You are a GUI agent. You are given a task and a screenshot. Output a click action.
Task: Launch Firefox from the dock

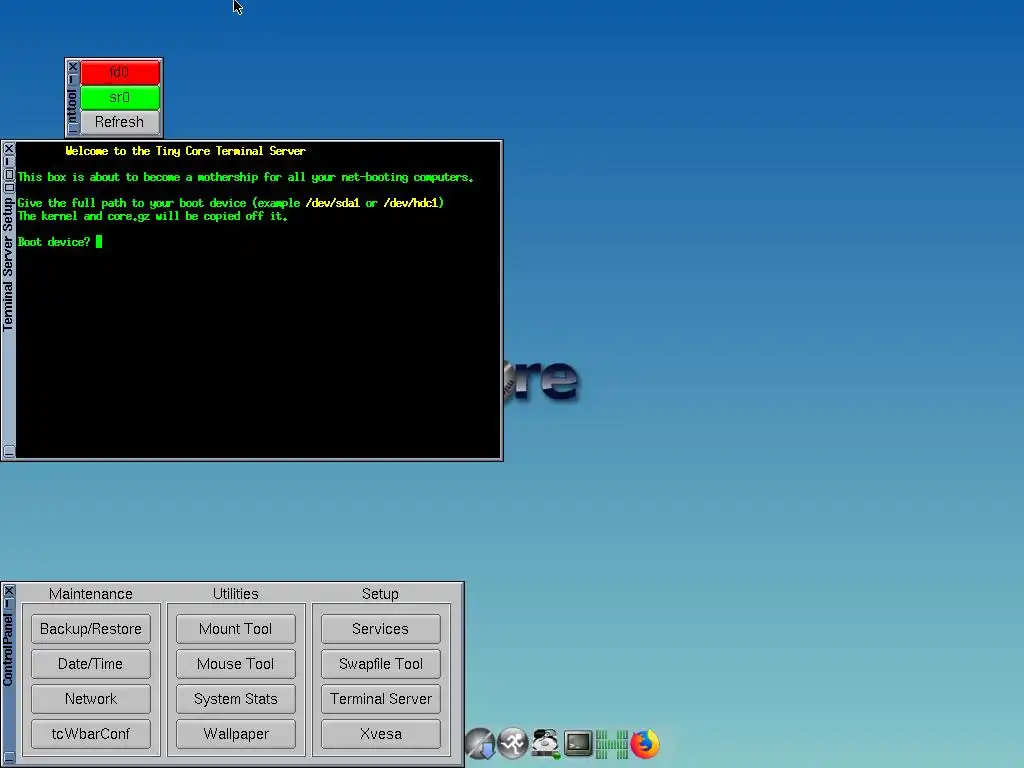645,743
